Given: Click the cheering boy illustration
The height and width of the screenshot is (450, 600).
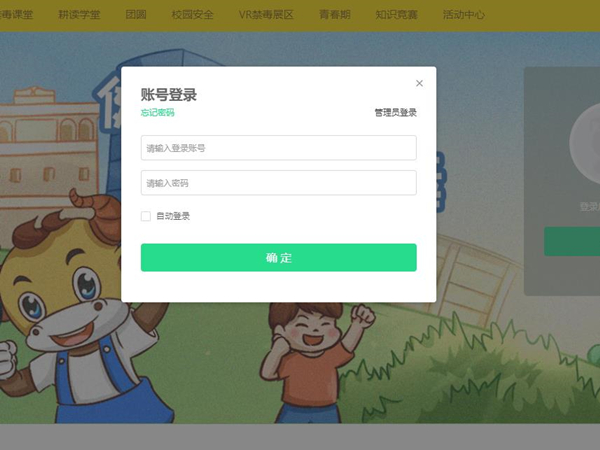Looking at the screenshot, I should (316, 362).
